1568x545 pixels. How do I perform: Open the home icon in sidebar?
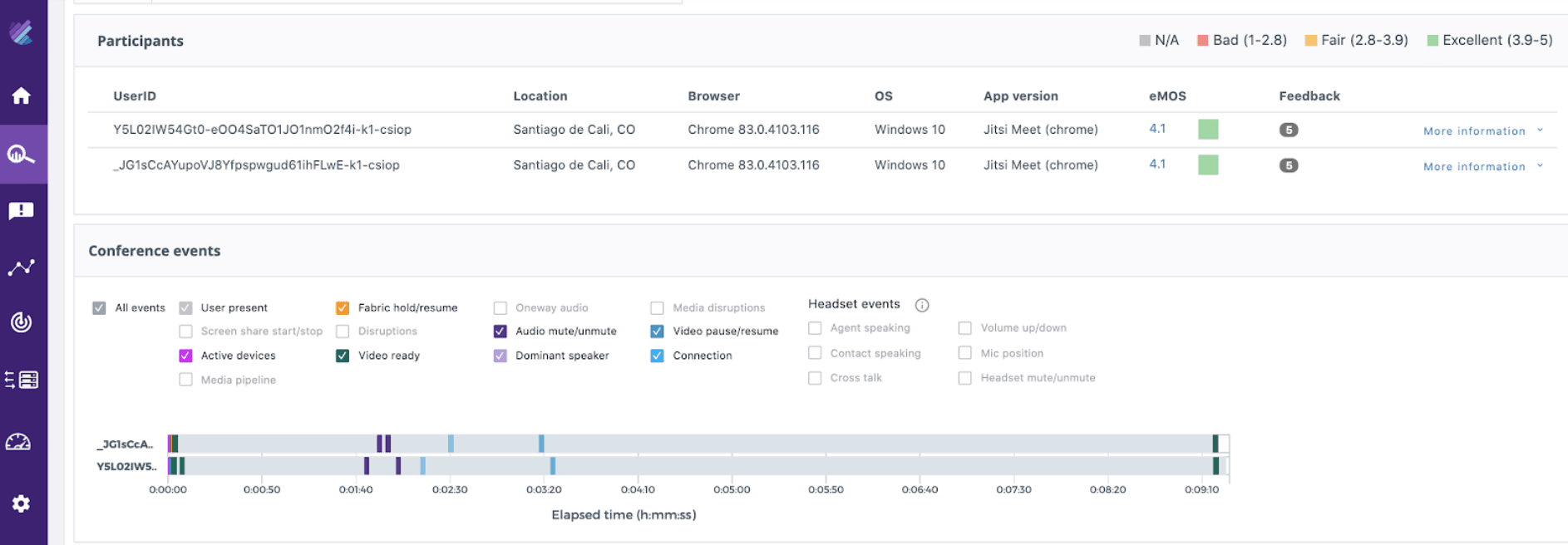[x=22, y=96]
